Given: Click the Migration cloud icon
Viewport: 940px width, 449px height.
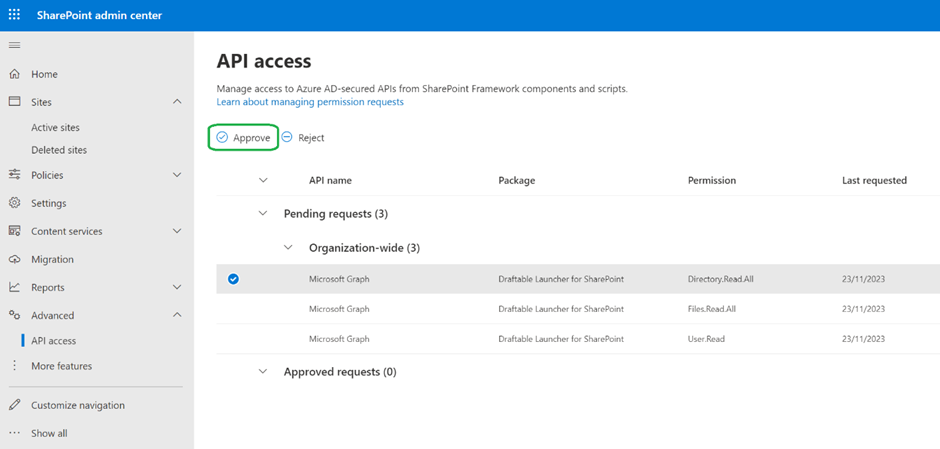Looking at the screenshot, I should click(14, 259).
